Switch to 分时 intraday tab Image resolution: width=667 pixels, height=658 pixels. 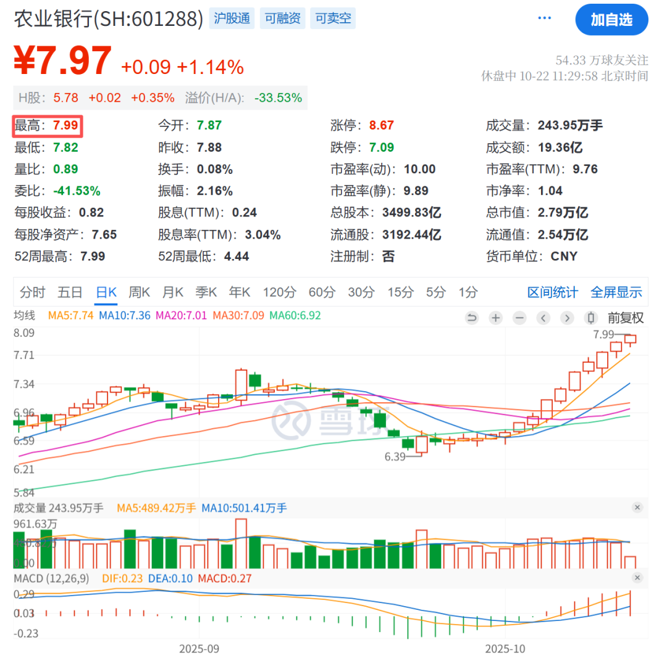tap(32, 292)
